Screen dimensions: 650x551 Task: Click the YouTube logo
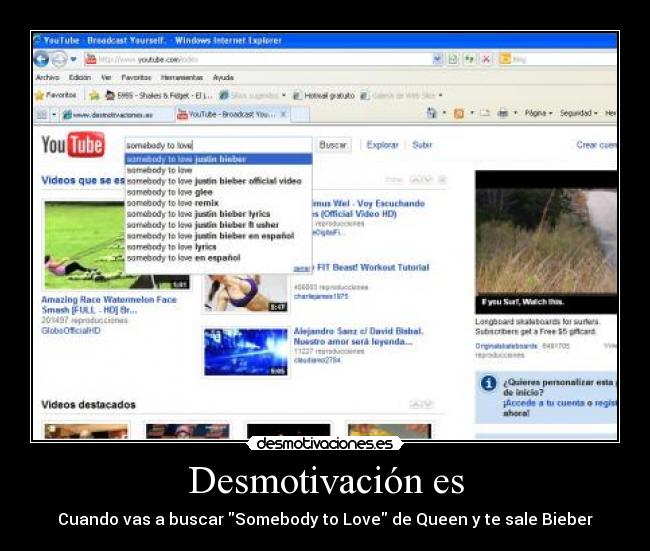pyautogui.click(x=73, y=145)
